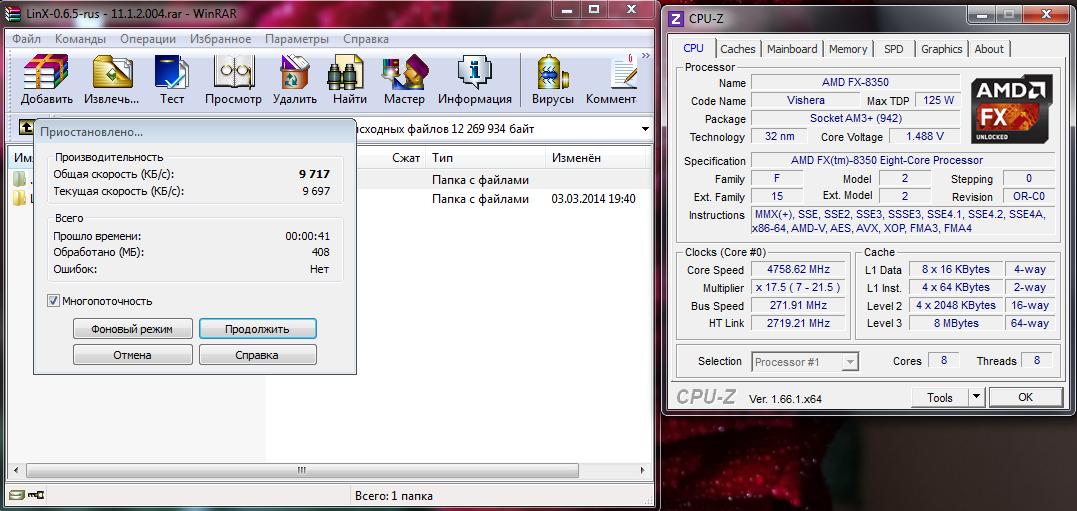Switch to the Memory tab
The height and width of the screenshot is (511, 1077).
point(848,49)
